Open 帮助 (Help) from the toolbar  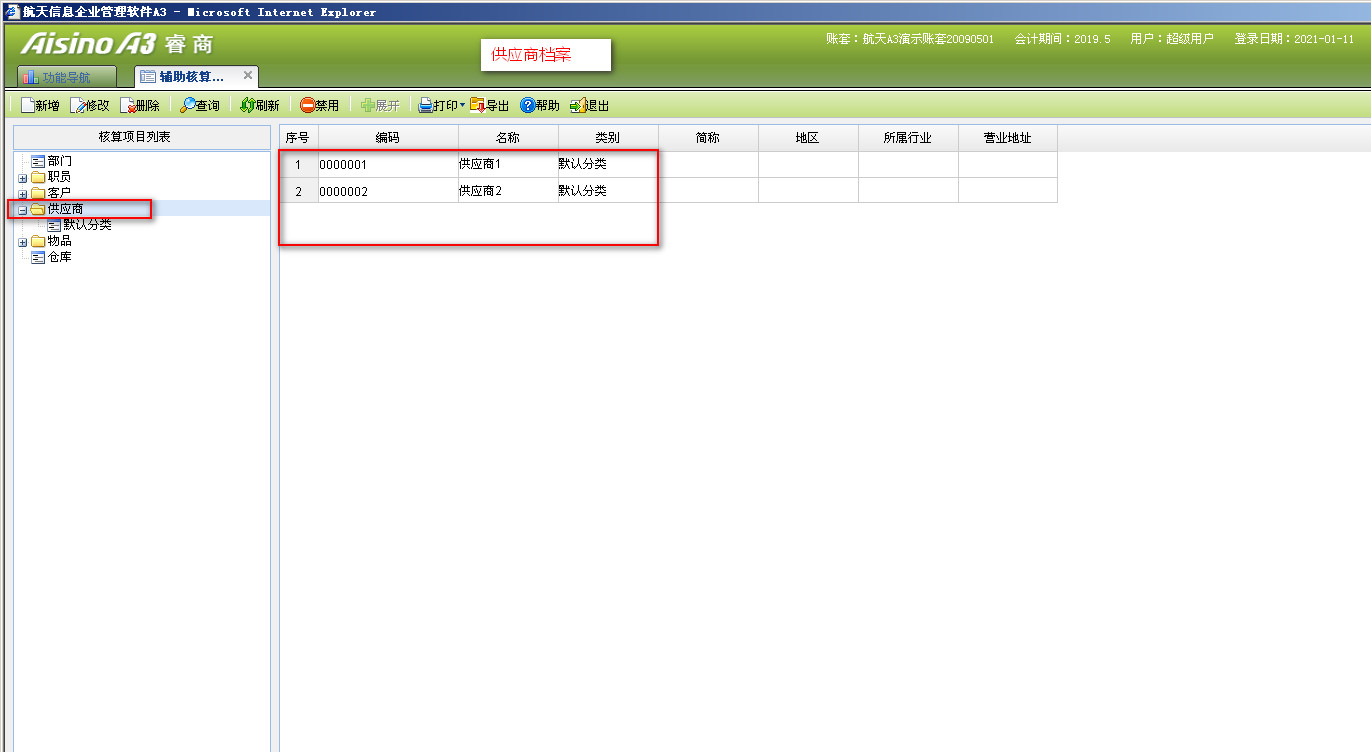(x=527, y=105)
